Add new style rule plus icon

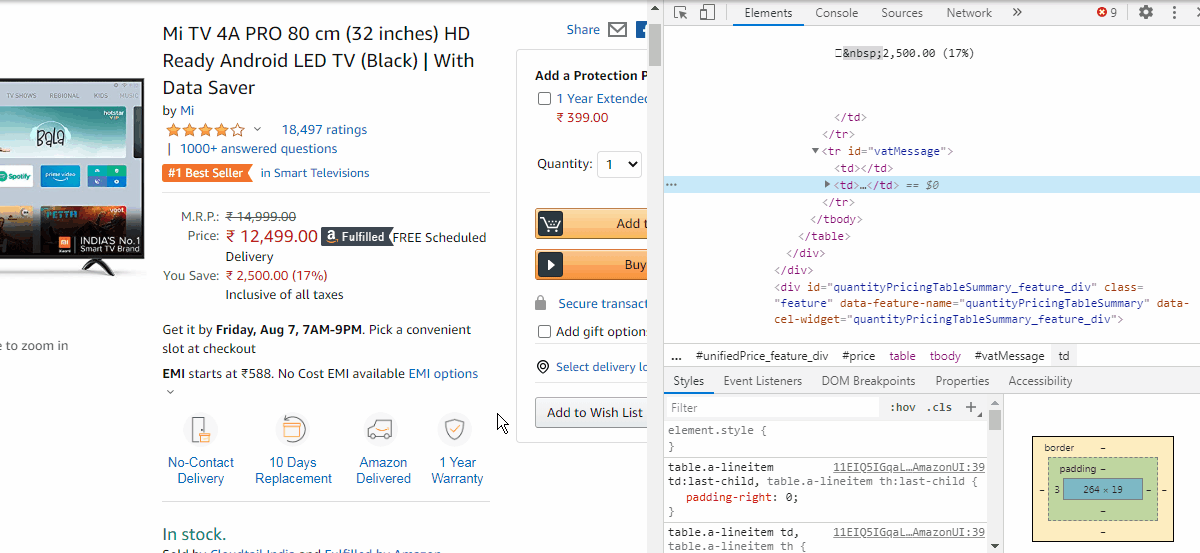coord(970,407)
